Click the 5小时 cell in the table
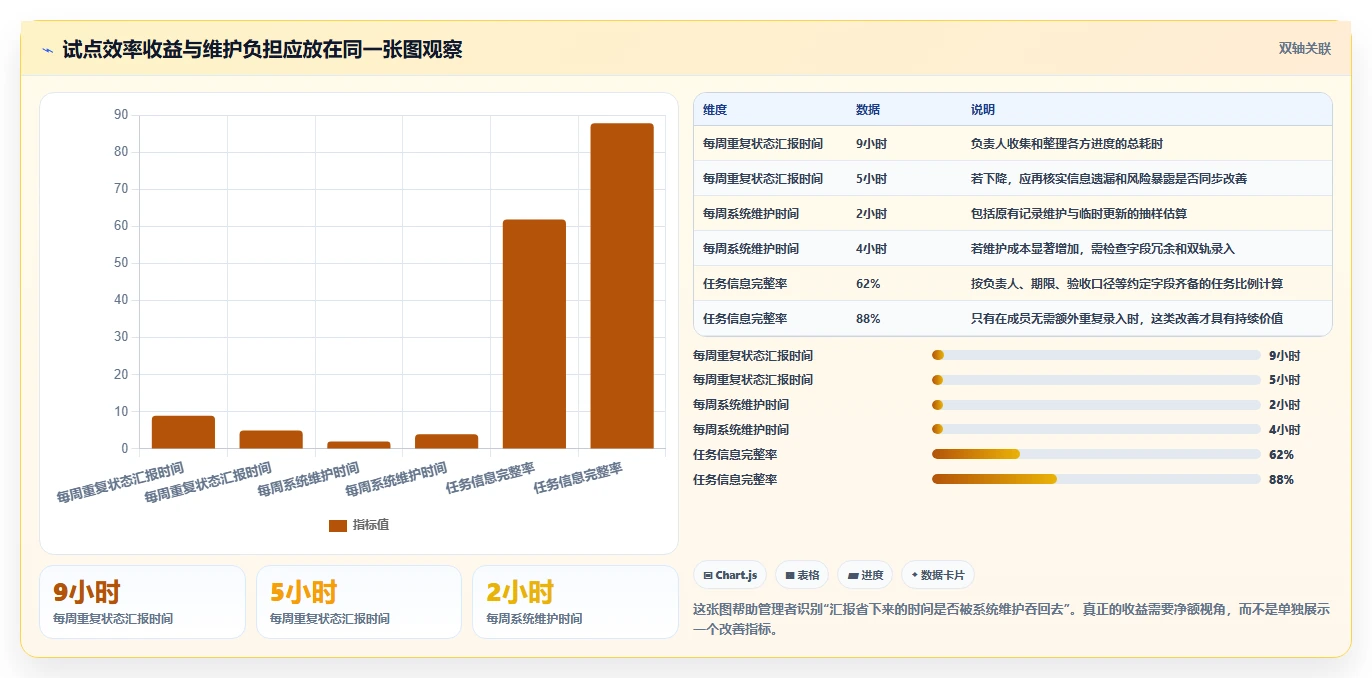This screenshot has height=678, width=1372. [x=871, y=179]
